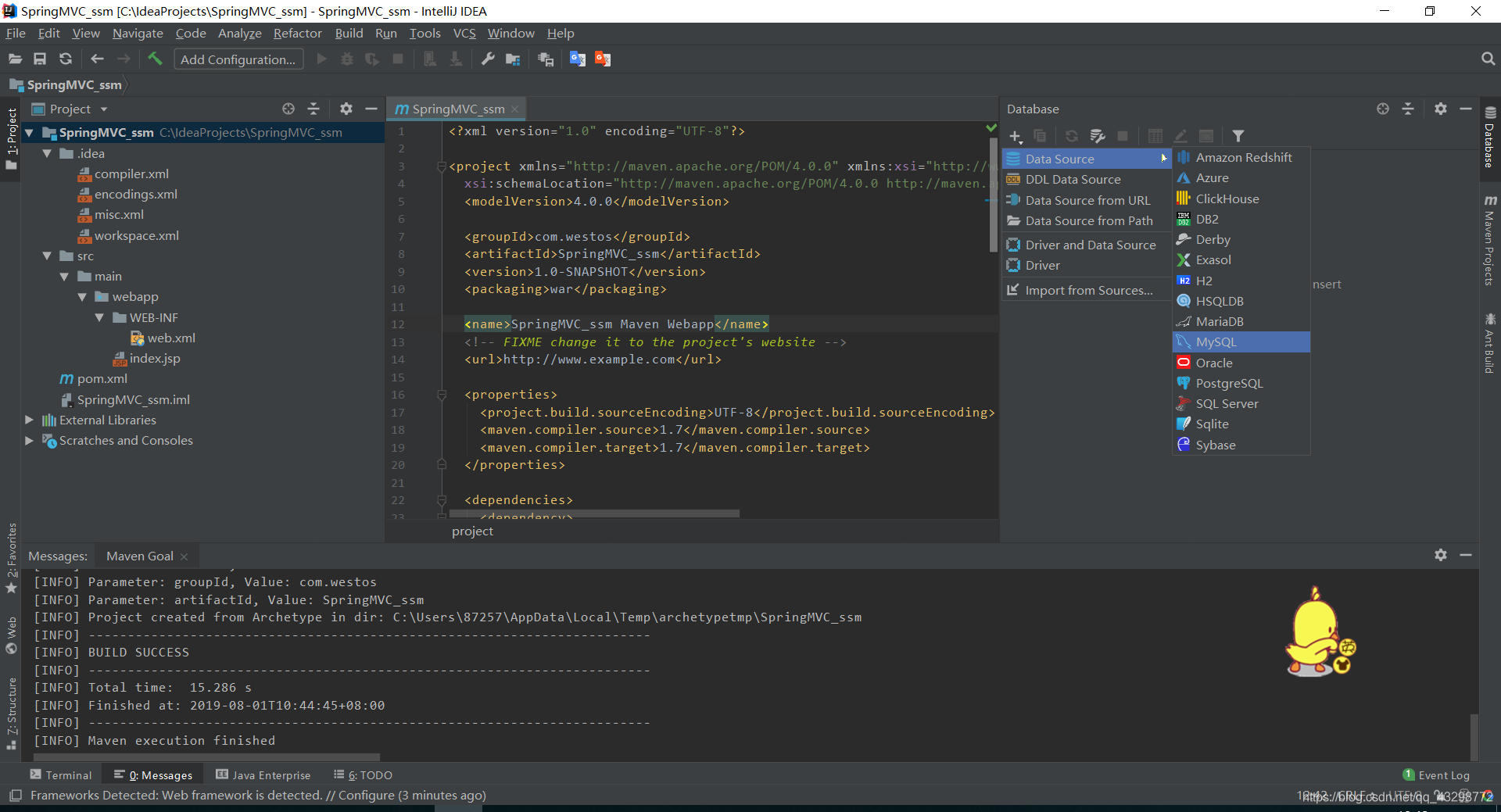Image resolution: width=1501 pixels, height=812 pixels.
Task: Click Add Configuration button
Action: click(238, 59)
